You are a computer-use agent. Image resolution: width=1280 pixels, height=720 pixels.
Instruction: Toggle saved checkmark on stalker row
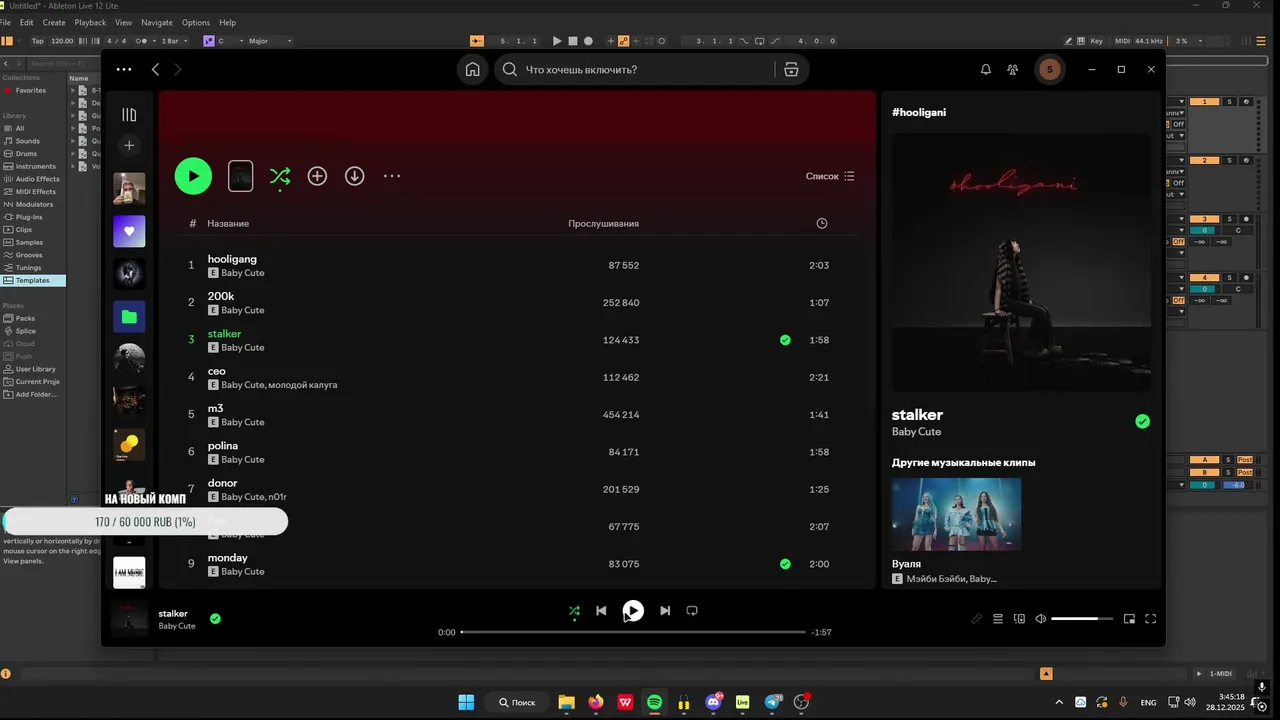click(x=785, y=340)
